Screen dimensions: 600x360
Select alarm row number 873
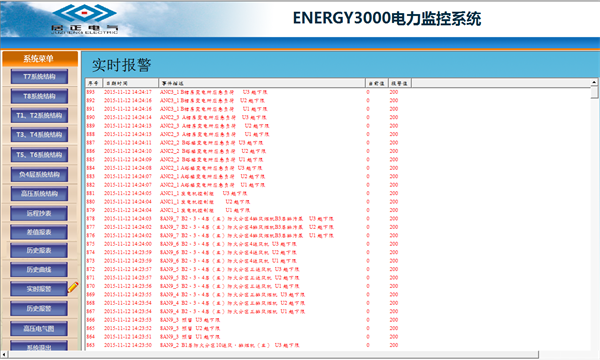coord(91,261)
